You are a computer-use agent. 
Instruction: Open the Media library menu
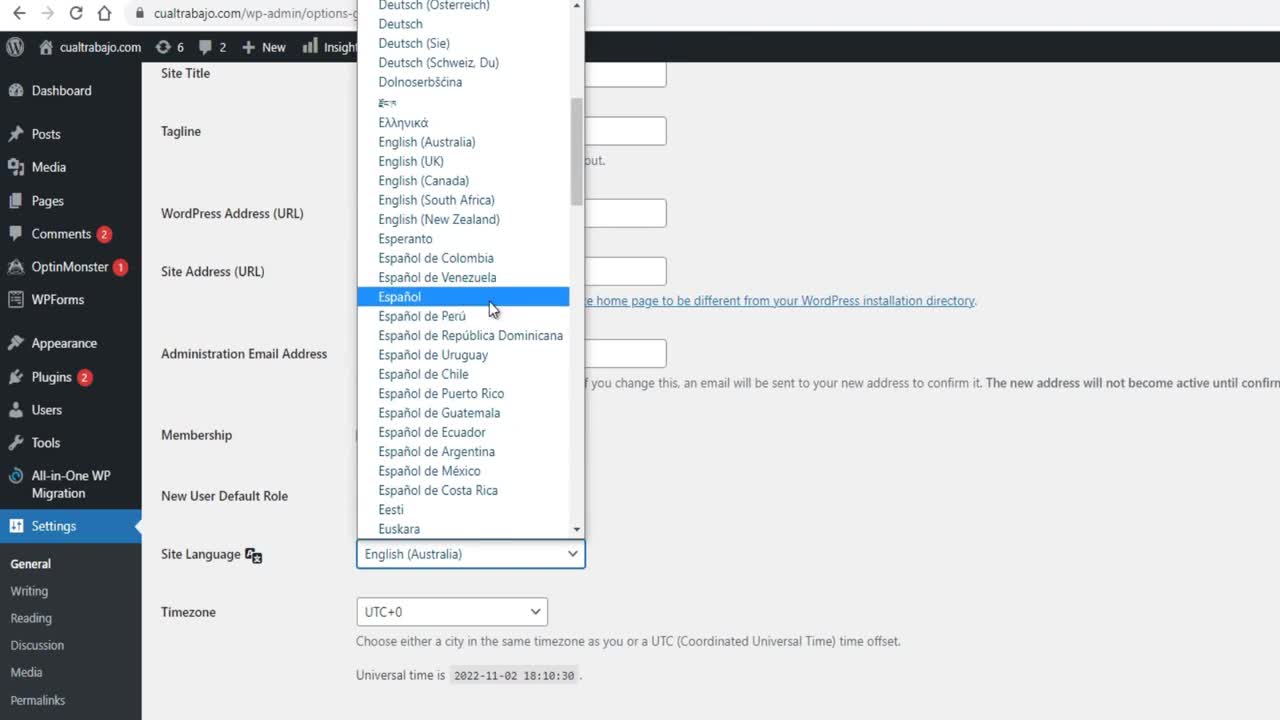point(48,167)
